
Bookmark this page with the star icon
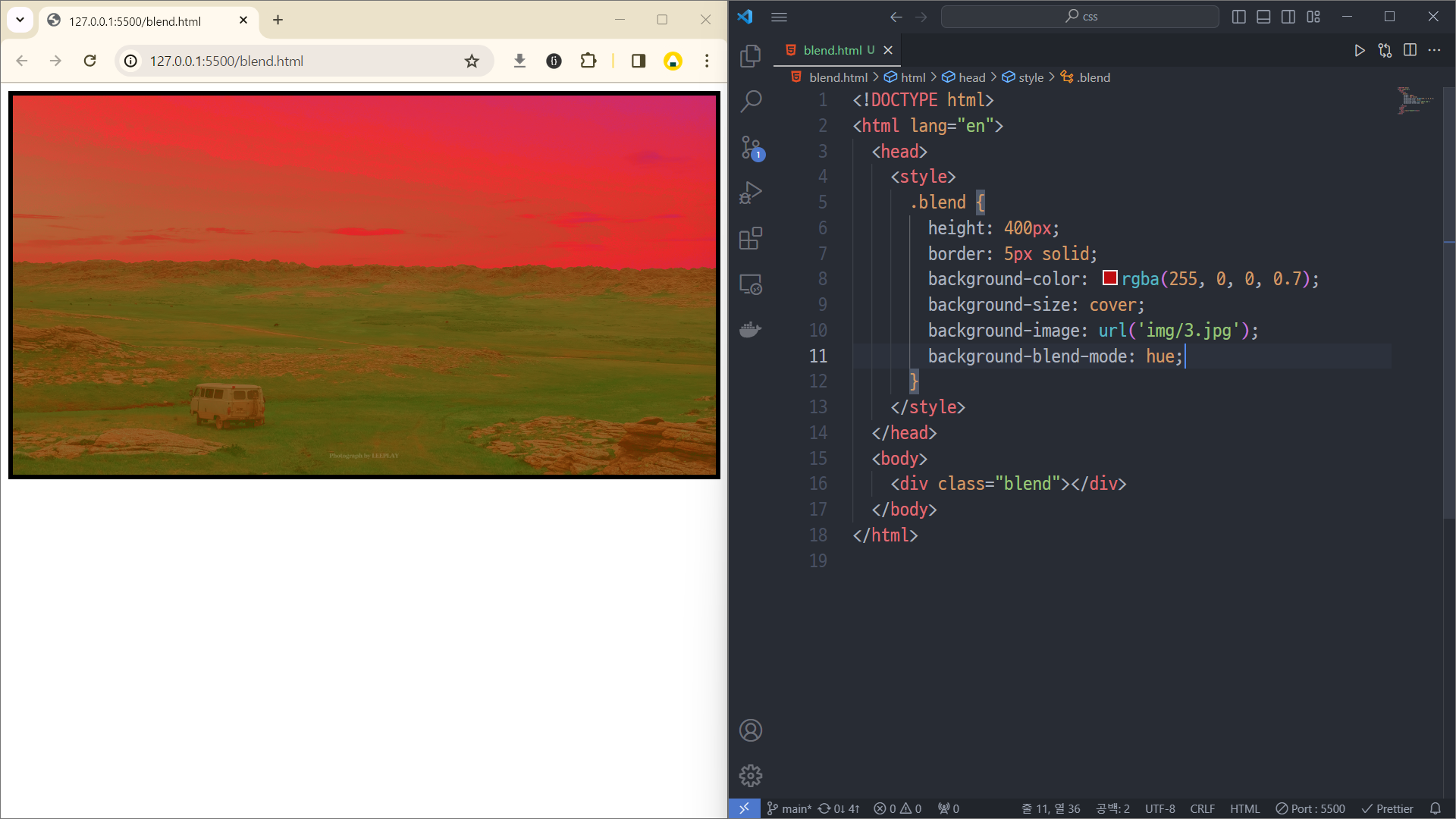(x=472, y=61)
